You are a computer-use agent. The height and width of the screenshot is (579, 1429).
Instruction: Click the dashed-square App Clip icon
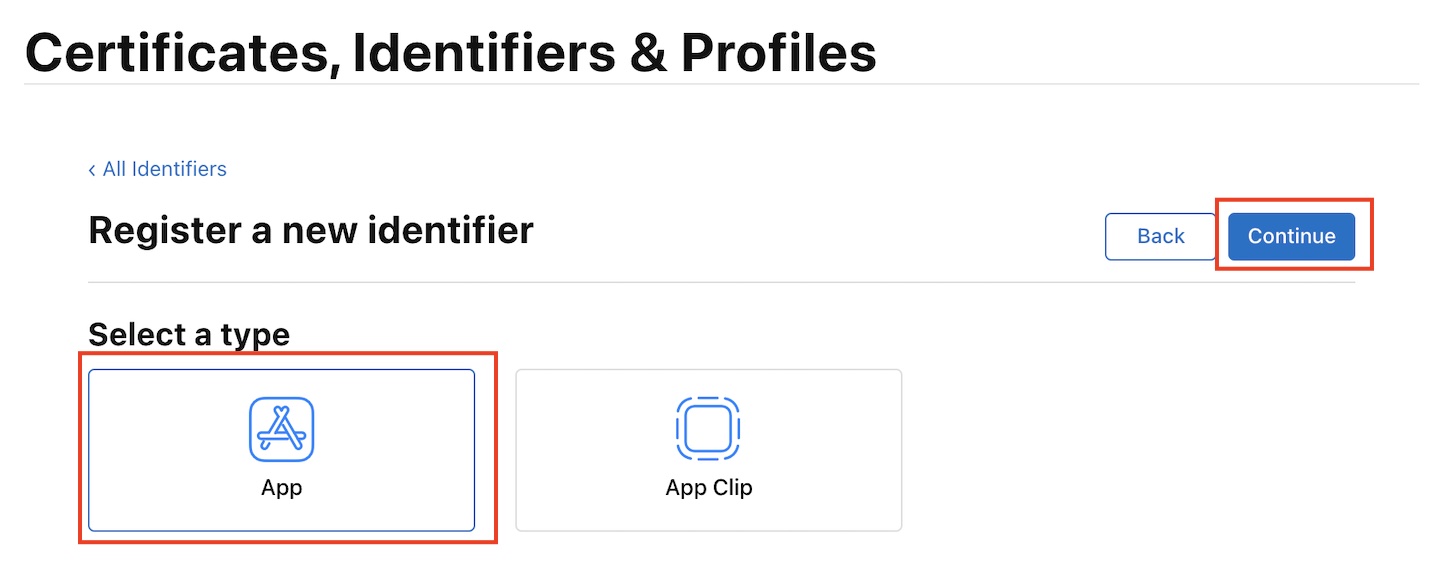[x=708, y=430]
